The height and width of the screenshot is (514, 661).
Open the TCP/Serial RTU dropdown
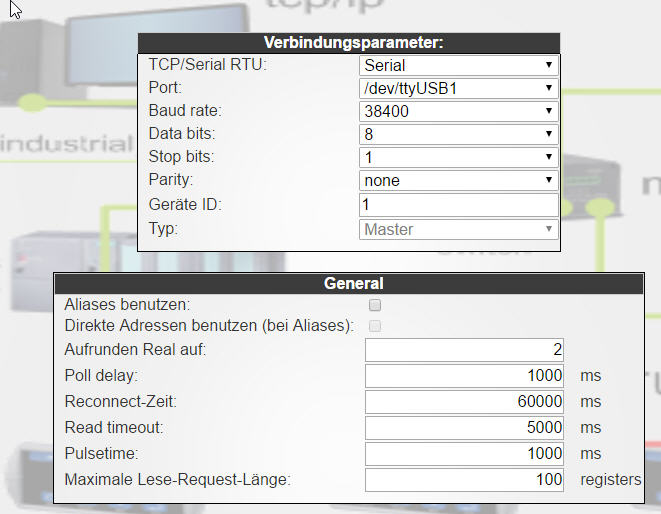(x=459, y=65)
